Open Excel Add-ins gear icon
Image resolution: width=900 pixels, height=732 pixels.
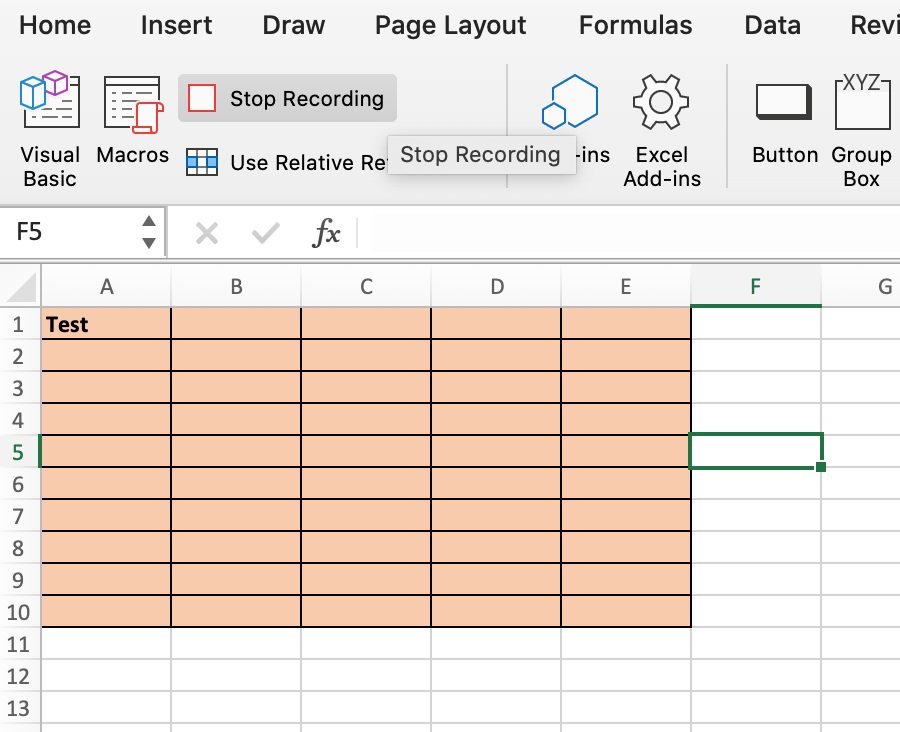tap(661, 130)
